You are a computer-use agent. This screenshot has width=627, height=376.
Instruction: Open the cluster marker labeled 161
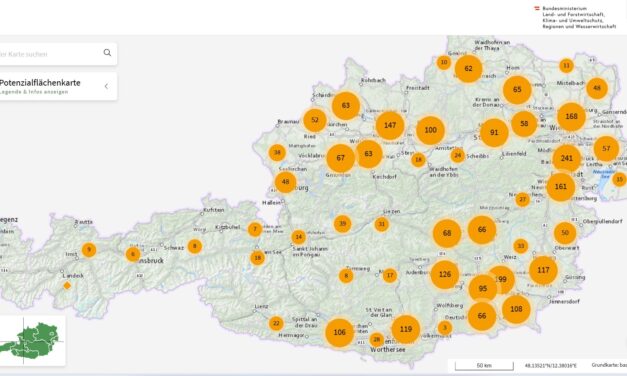tap(561, 187)
